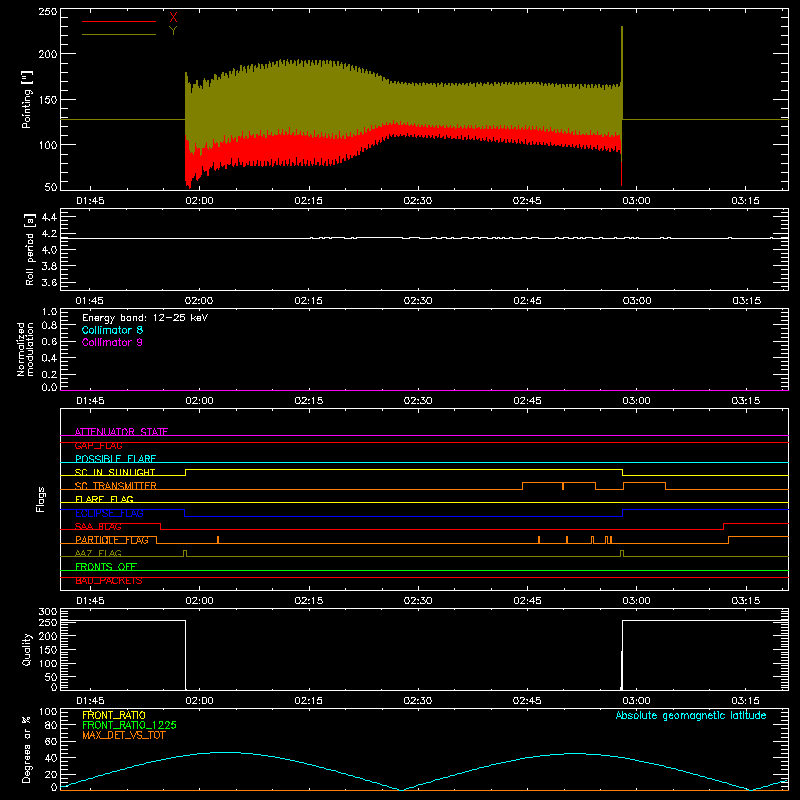Click the 300 tick on Quality axis
This screenshot has height=800, width=800.
click(48, 612)
